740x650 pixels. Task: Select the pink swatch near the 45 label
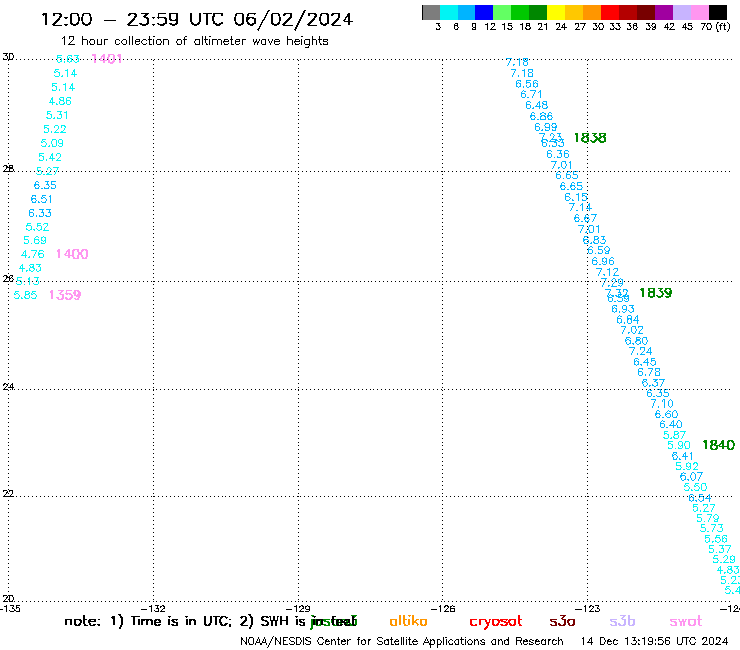(x=700, y=12)
